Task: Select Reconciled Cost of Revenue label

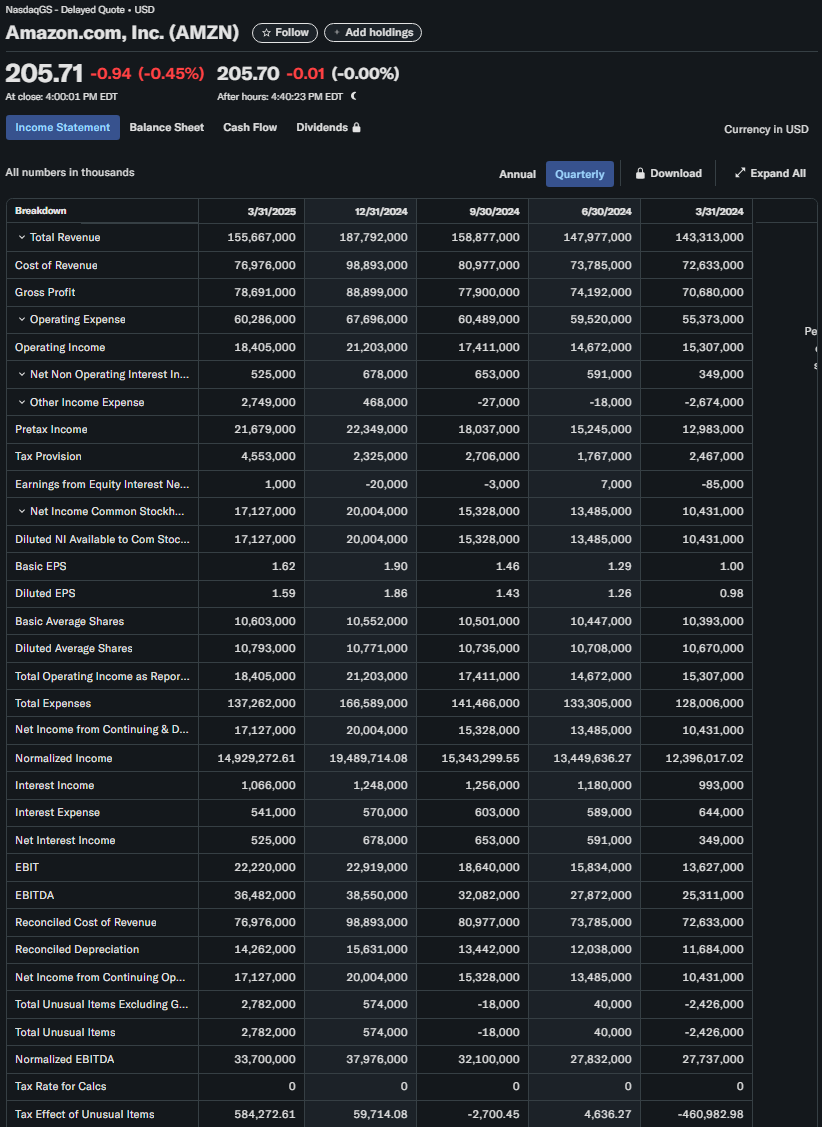Action: pos(86,922)
